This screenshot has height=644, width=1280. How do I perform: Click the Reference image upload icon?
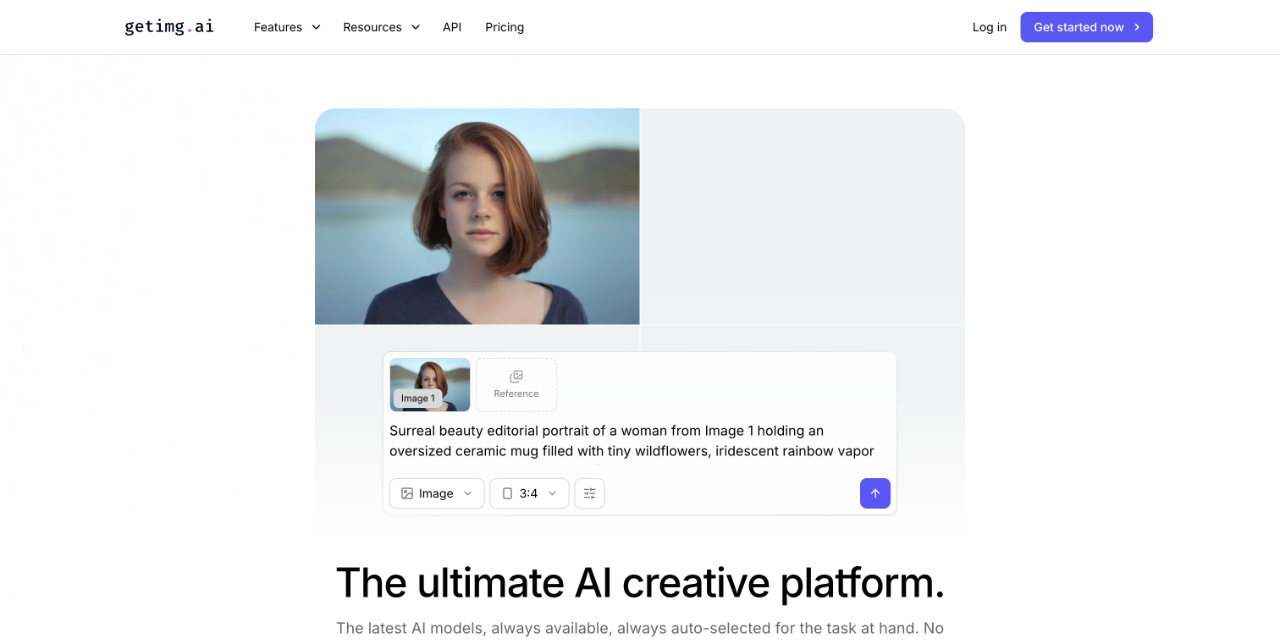(516, 377)
